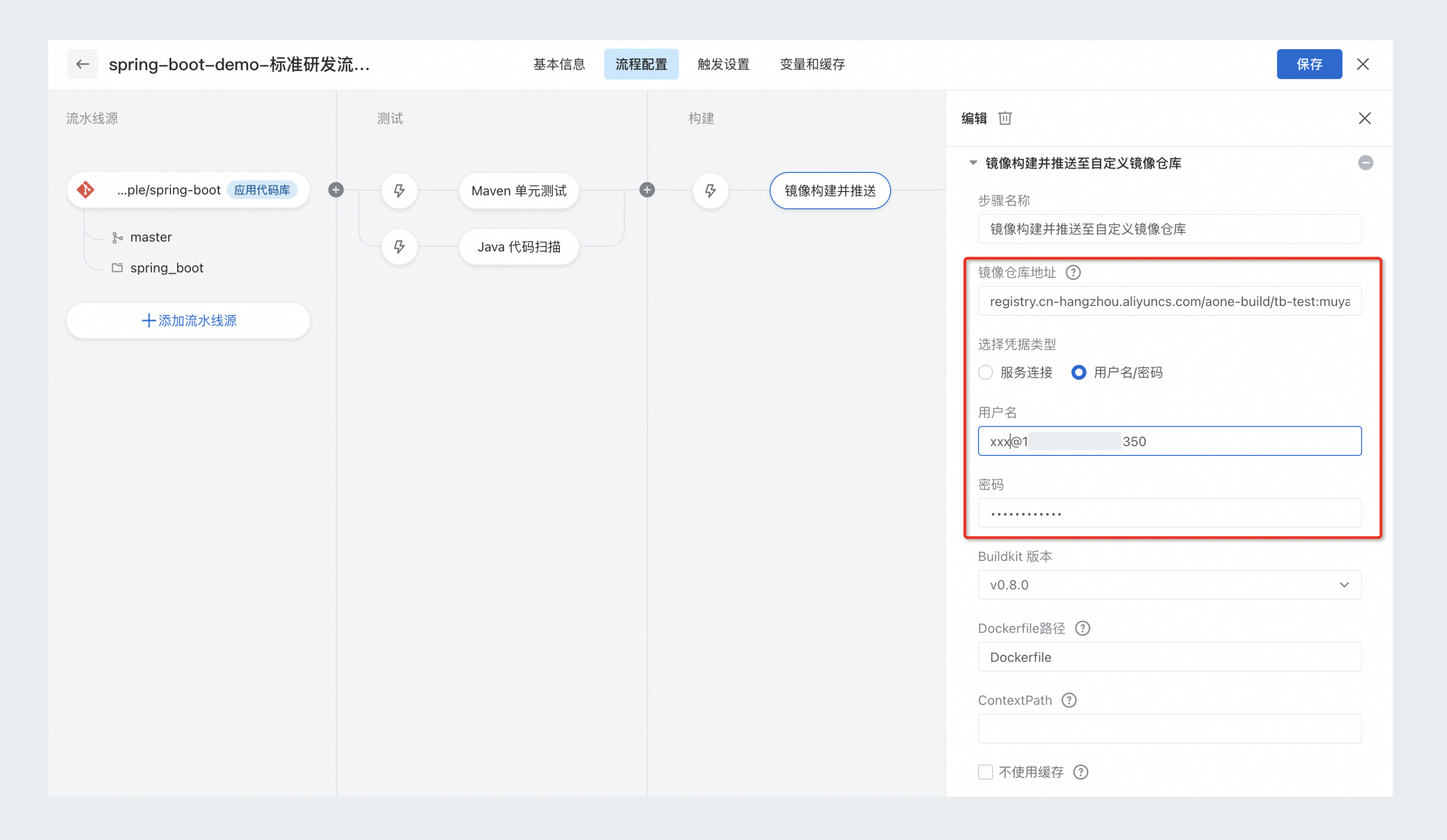Click the spring_boot directory label
Screen dimensions: 1447x840
[x=167, y=268]
